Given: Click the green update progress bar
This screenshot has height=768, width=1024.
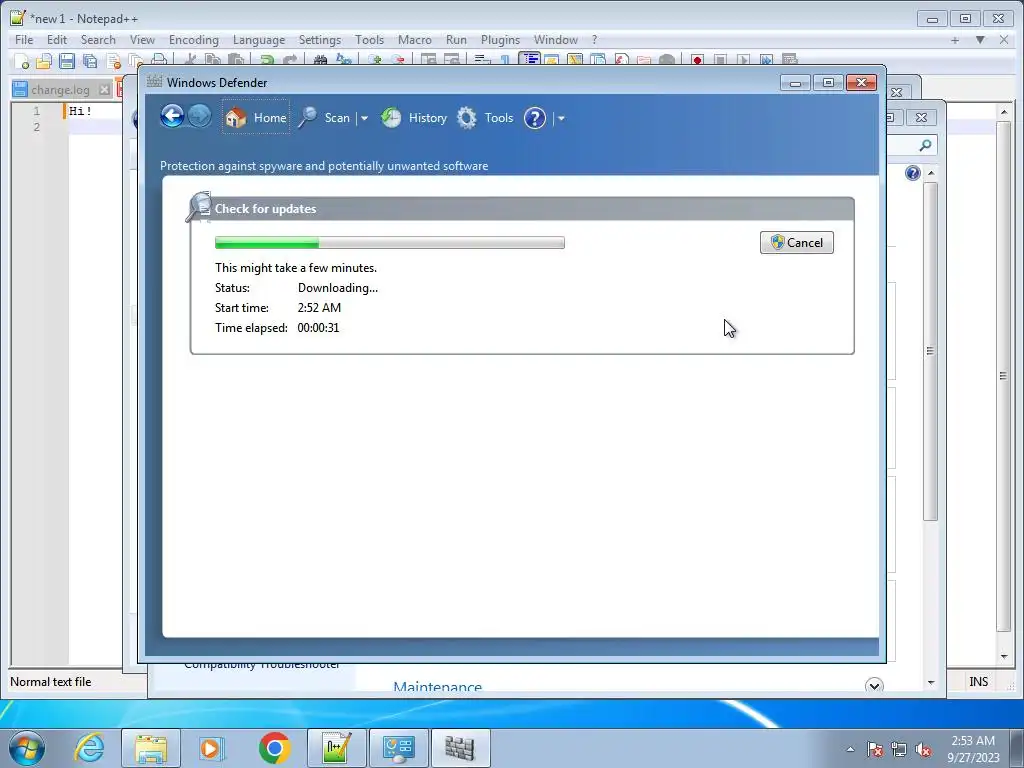Looking at the screenshot, I should coord(390,243).
